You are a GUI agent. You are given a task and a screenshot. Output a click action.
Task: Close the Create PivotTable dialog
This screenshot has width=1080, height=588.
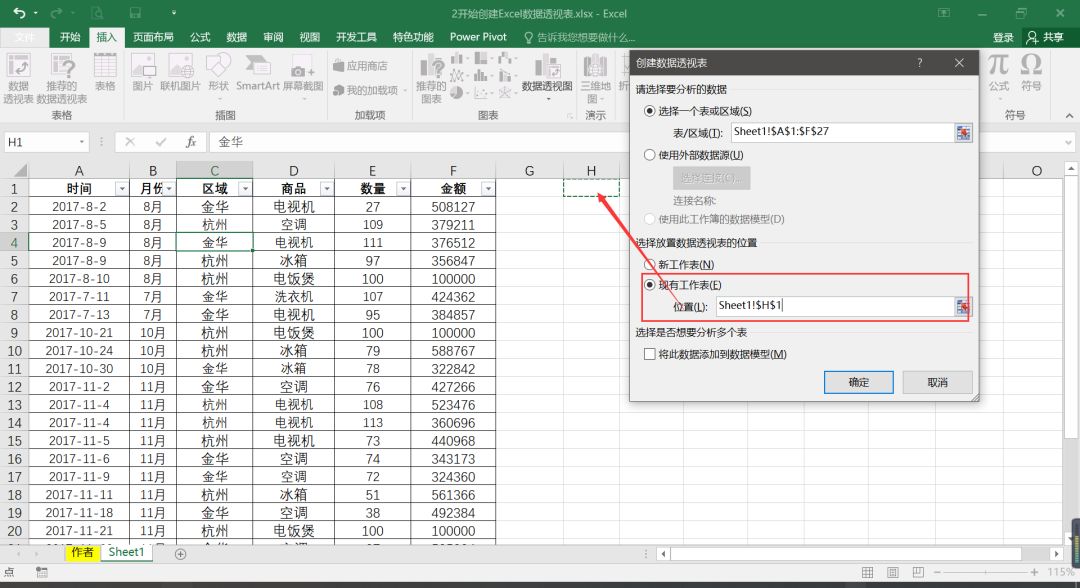pyautogui.click(x=959, y=63)
